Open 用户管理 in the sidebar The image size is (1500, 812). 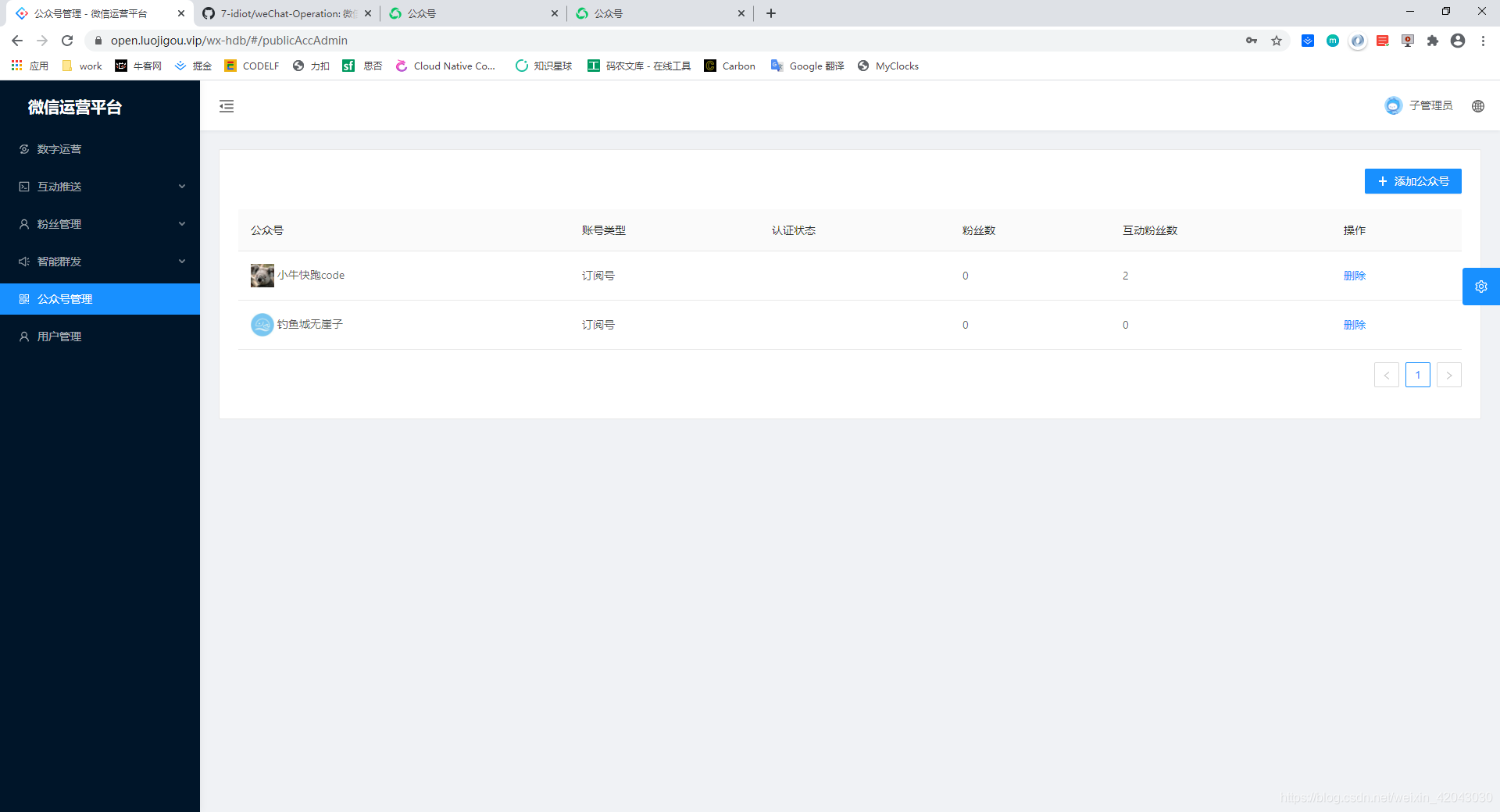(100, 337)
